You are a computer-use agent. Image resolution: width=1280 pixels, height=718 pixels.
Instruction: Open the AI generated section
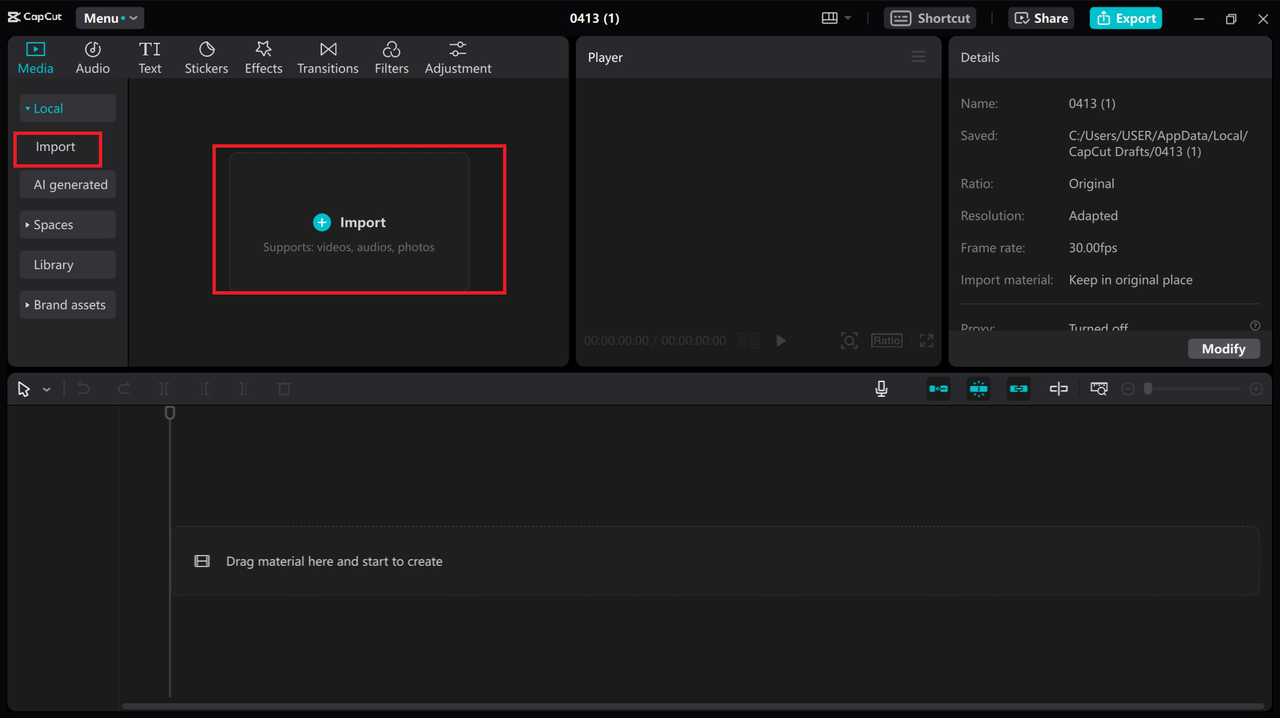[67, 185]
